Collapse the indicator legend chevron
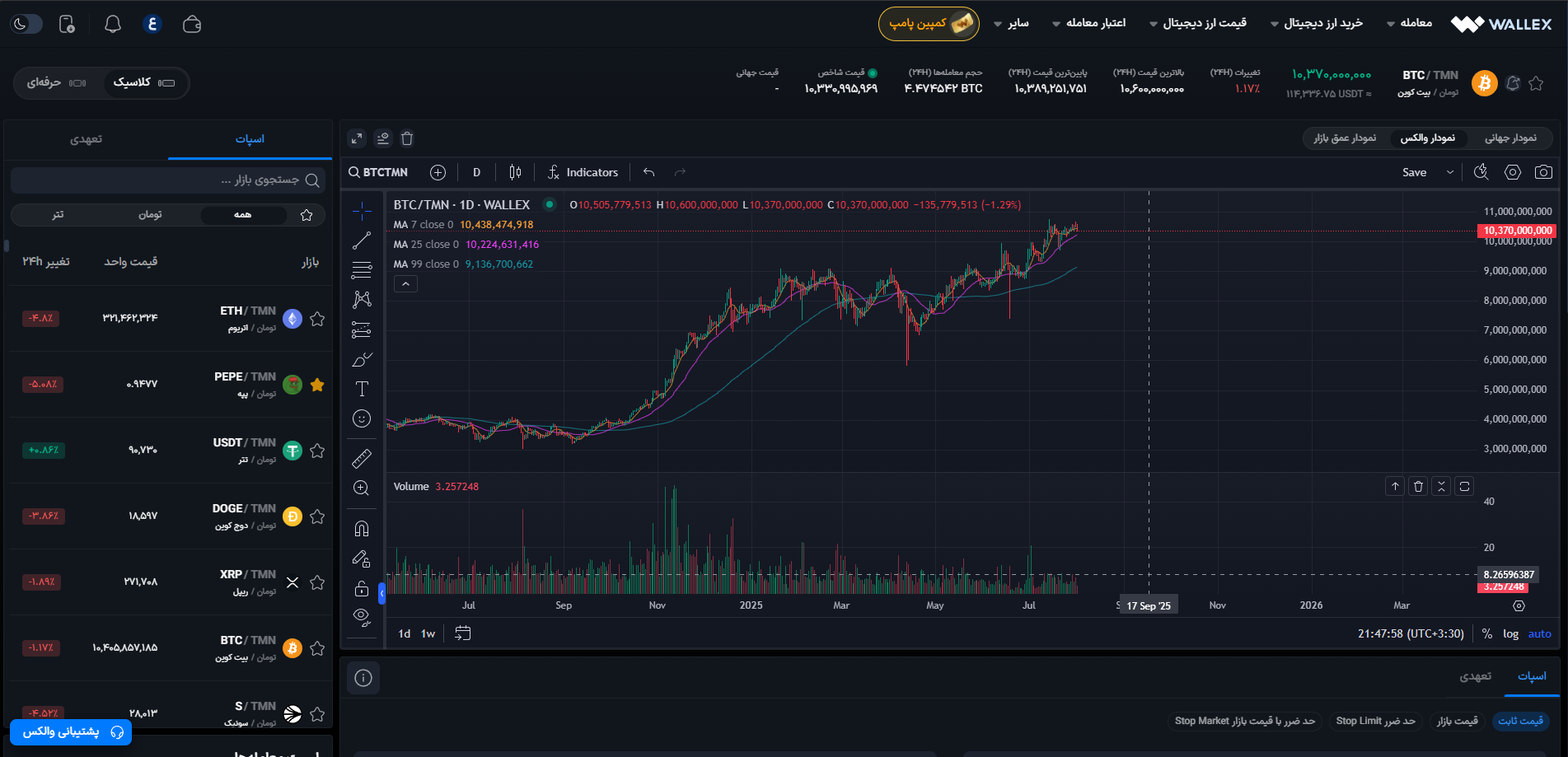 (405, 284)
